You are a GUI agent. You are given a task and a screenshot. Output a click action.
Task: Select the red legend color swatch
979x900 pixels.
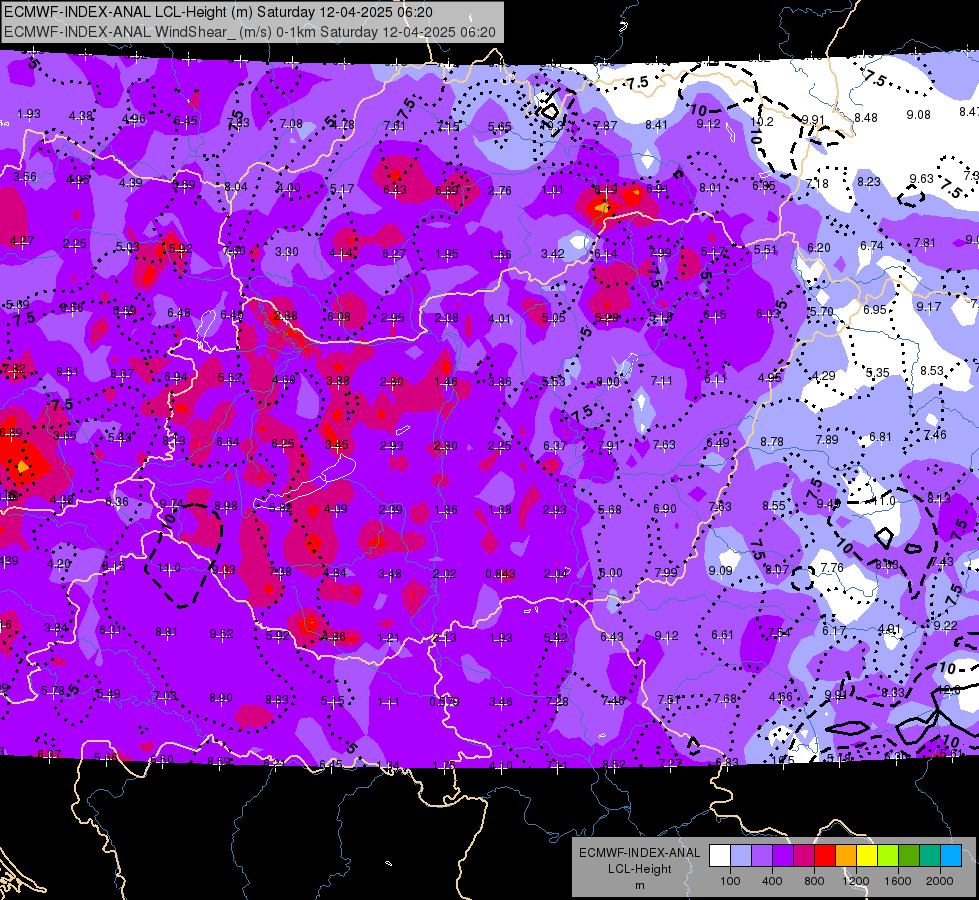click(825, 856)
